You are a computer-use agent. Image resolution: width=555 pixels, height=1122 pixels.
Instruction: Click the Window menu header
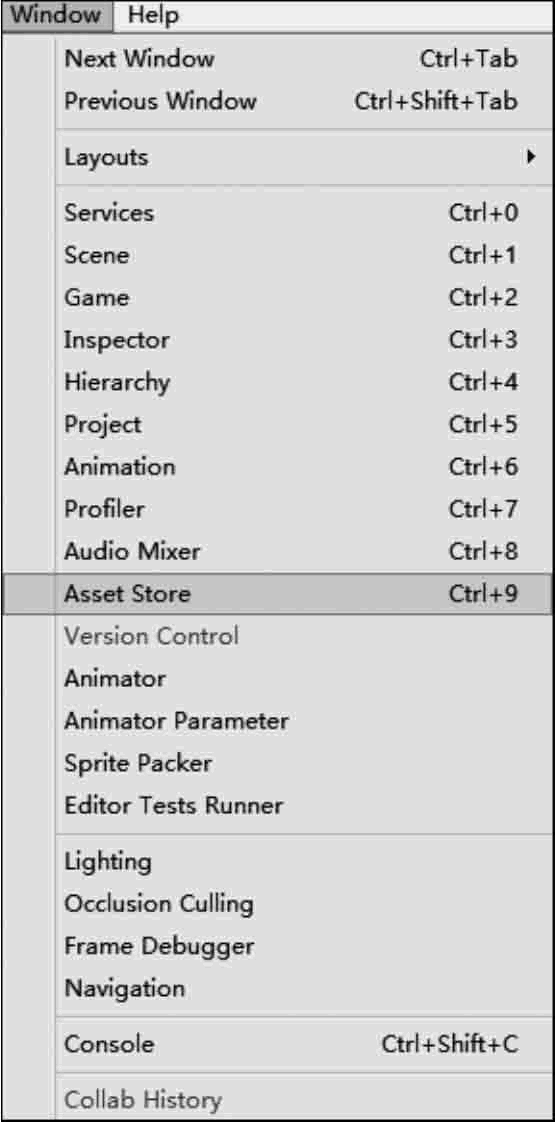[x=57, y=14]
